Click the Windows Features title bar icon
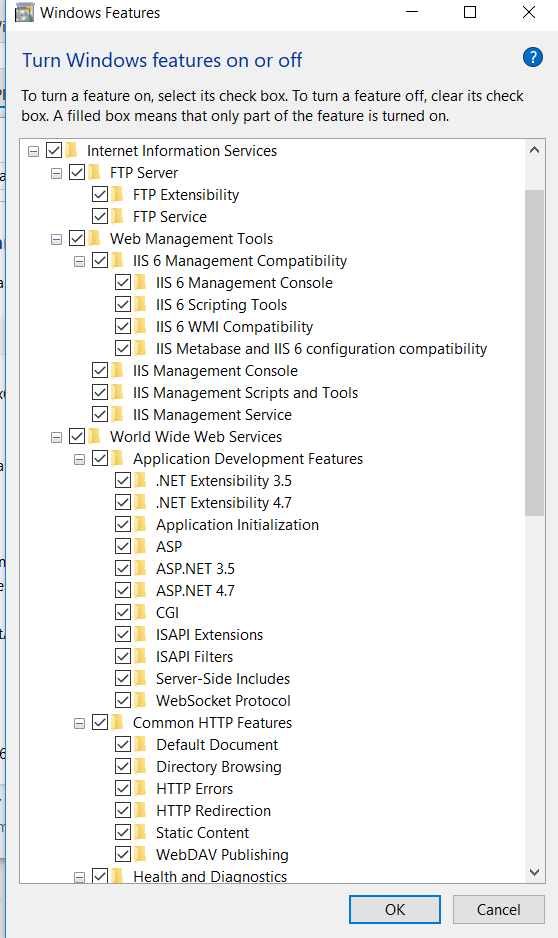This screenshot has height=938, width=558. pyautogui.click(x=24, y=13)
